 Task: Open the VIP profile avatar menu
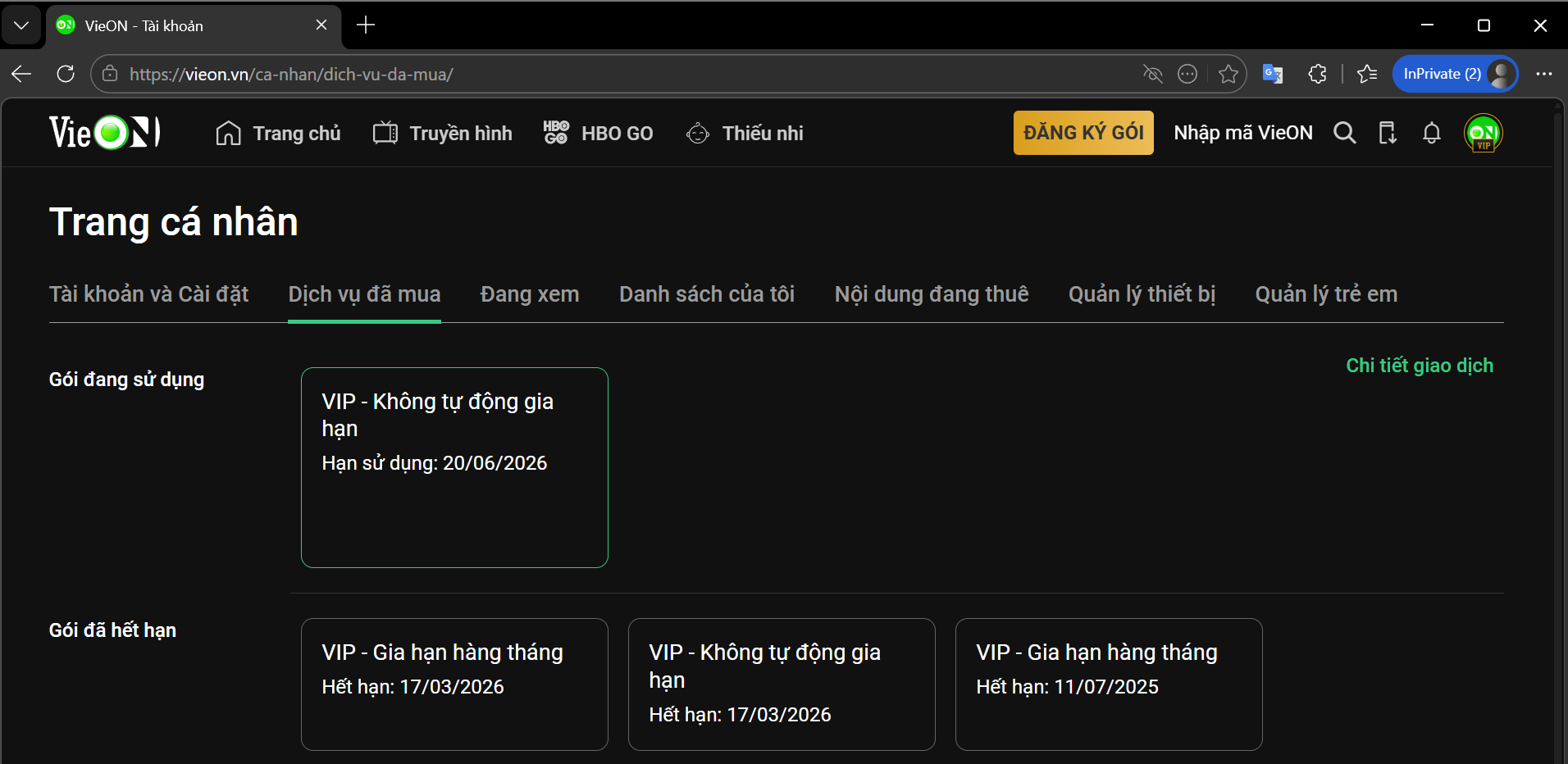(1484, 133)
